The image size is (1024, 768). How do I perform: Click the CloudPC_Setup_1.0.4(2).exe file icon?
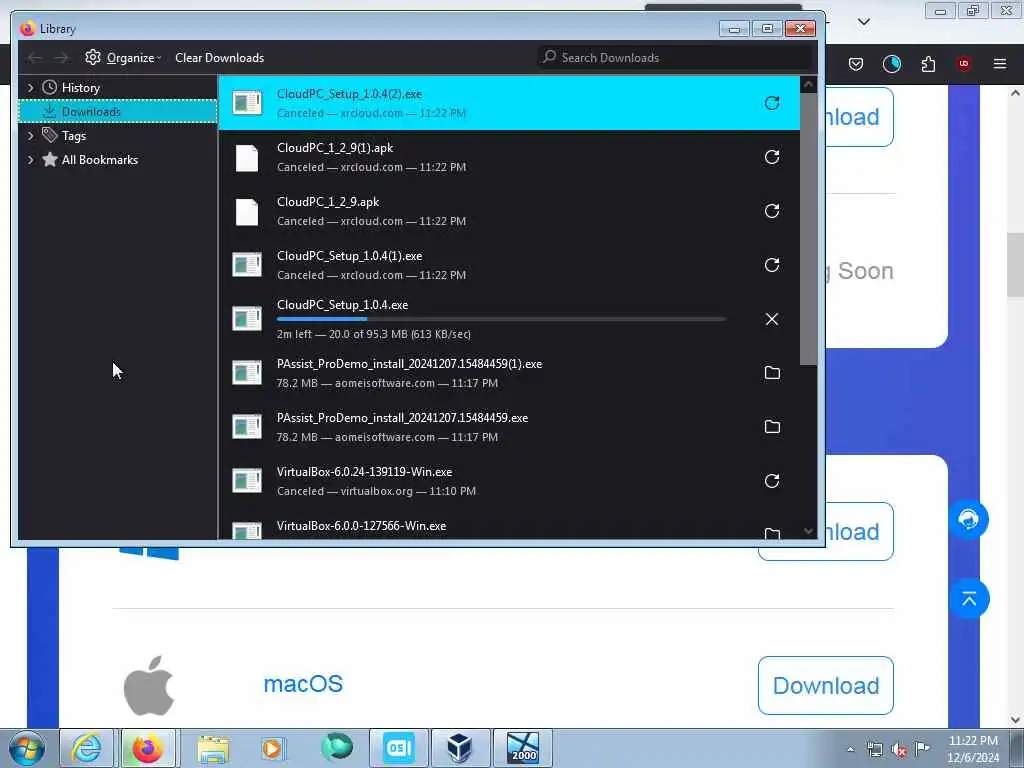[247, 103]
